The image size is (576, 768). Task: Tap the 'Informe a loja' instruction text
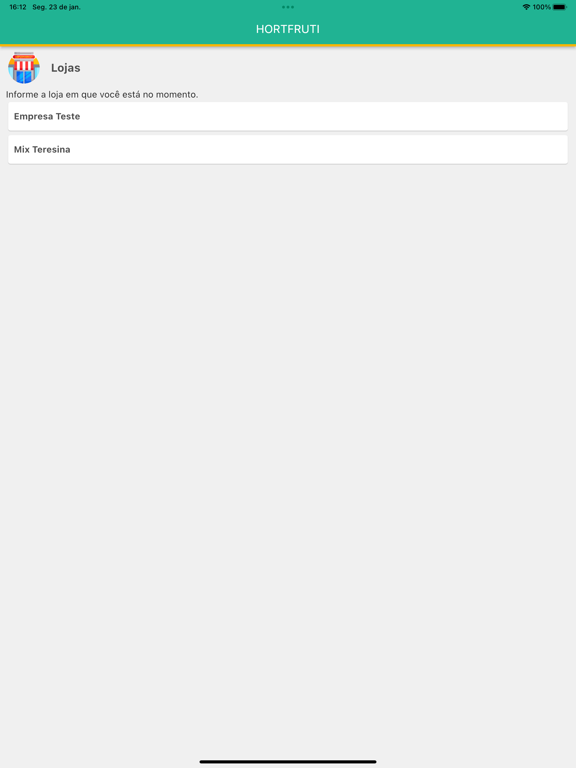click(102, 95)
